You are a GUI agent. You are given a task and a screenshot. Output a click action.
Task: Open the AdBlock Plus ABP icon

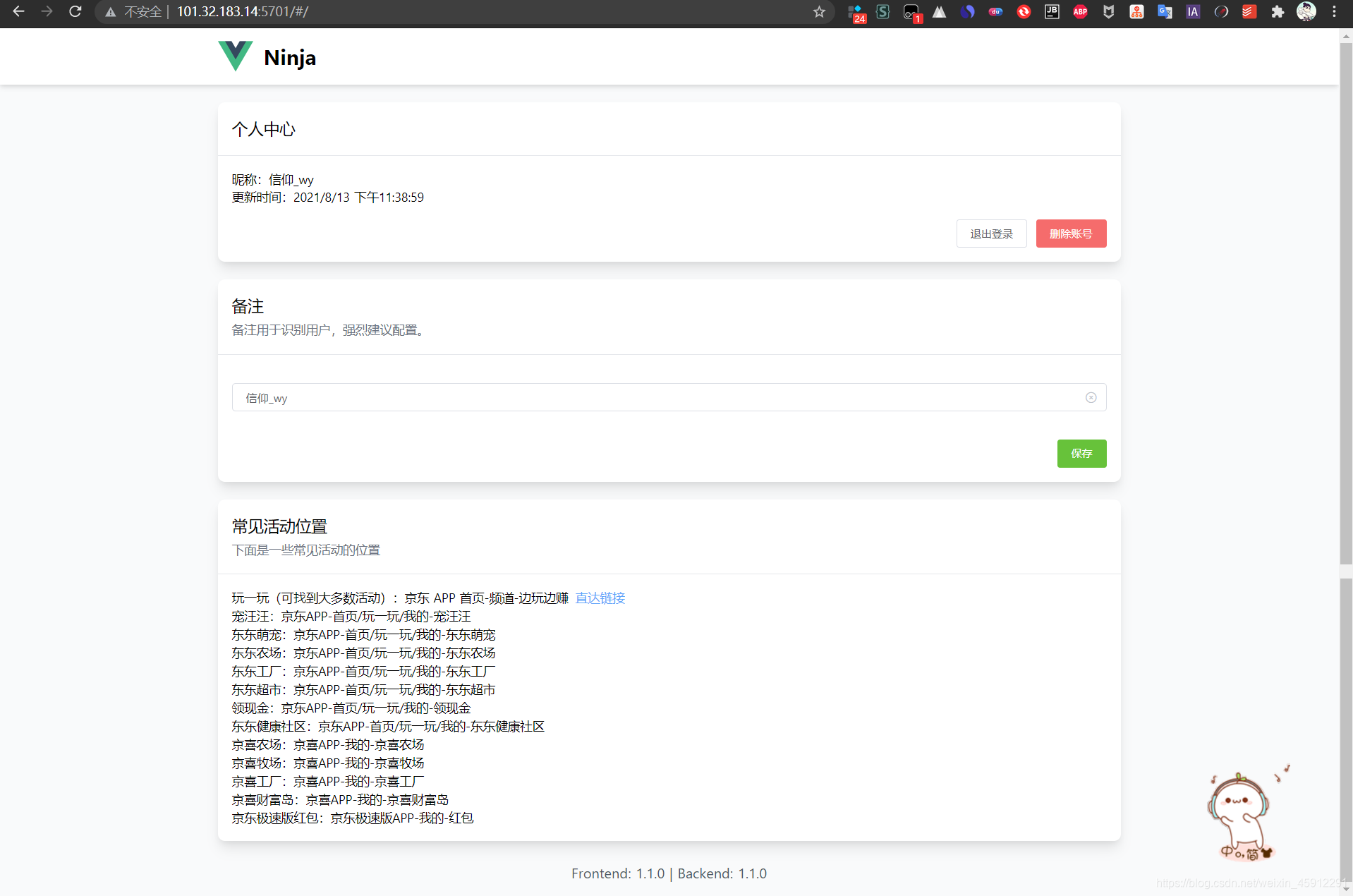[1080, 12]
